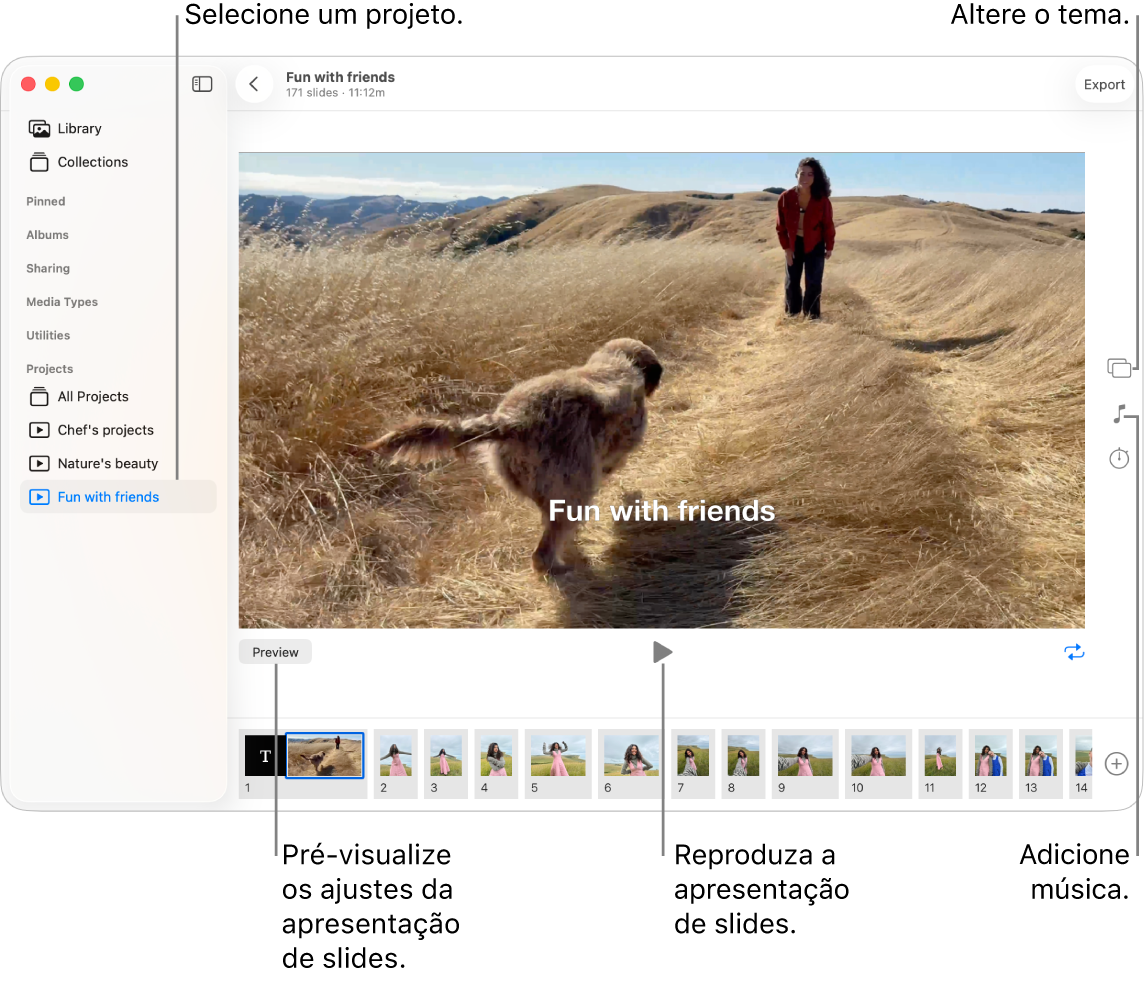The image size is (1146, 984).
Task: Select the Nature's beauty project
Action: 118,463
